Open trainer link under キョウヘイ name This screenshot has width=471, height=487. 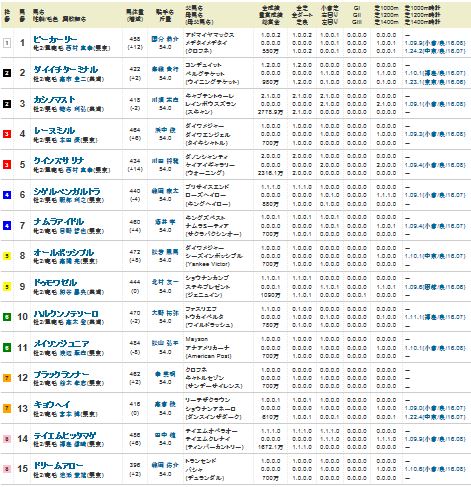coord(70,414)
